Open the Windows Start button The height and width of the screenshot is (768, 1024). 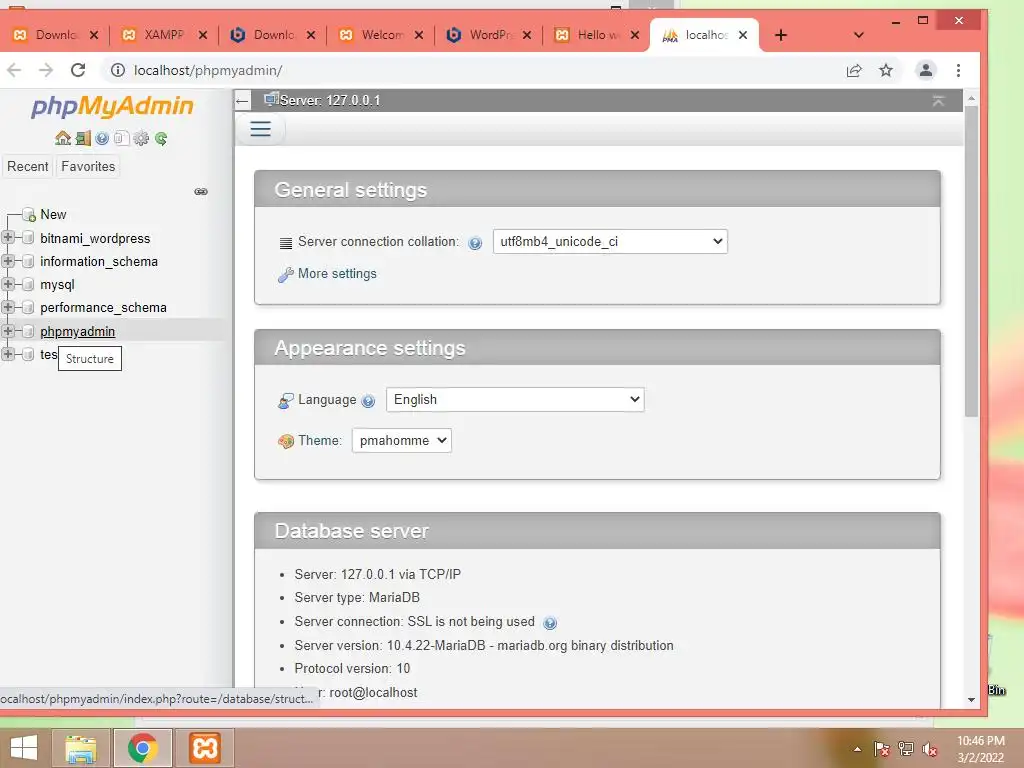tap(24, 748)
